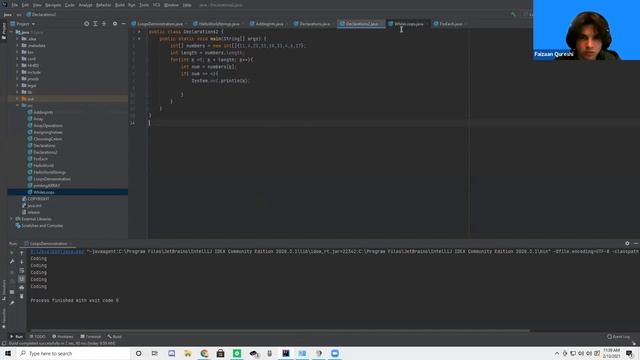Expand the include folder
640x360 pixels.
[x=18, y=72]
